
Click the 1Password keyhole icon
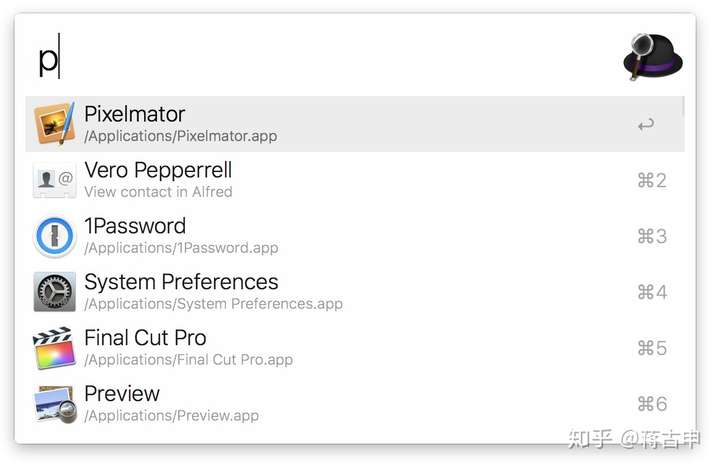point(54,236)
